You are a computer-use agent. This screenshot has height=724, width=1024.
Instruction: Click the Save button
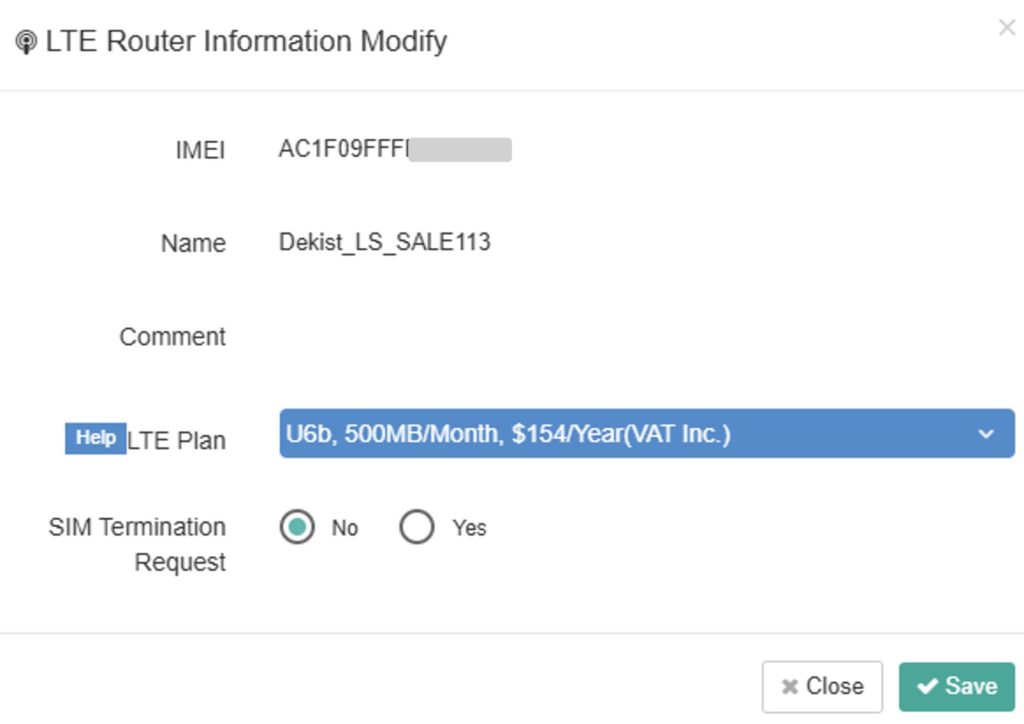point(957,687)
